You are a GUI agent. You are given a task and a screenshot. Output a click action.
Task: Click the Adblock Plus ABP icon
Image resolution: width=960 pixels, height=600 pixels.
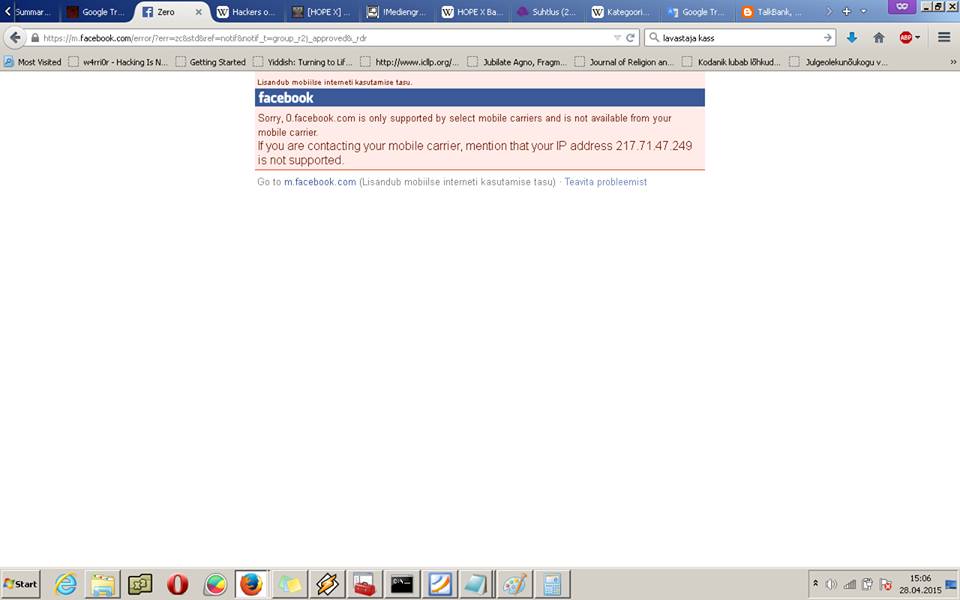[906, 38]
